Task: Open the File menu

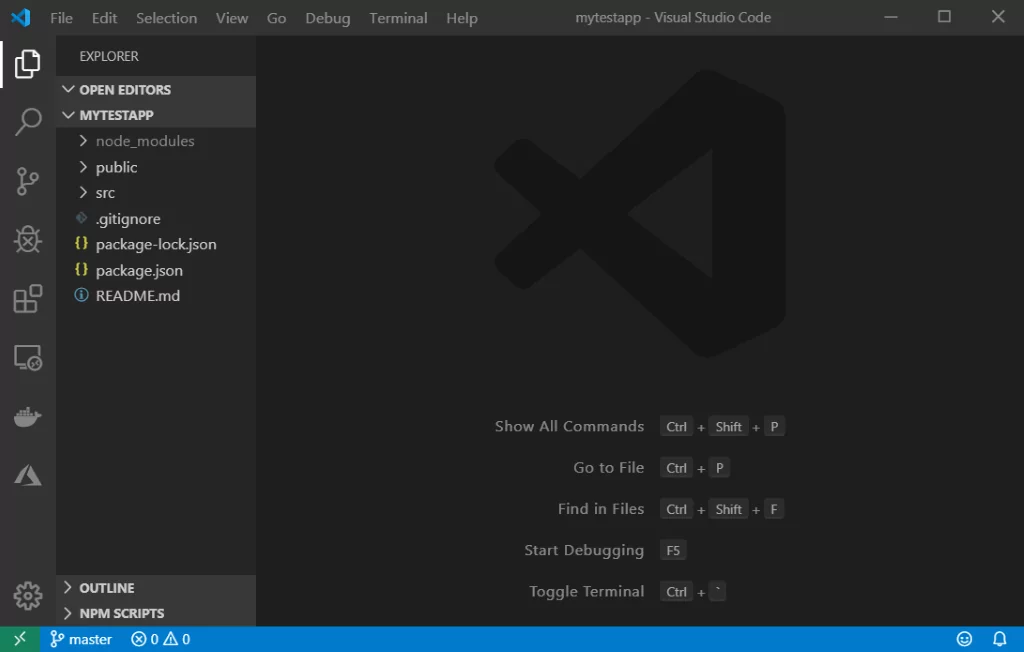Action: tap(61, 18)
